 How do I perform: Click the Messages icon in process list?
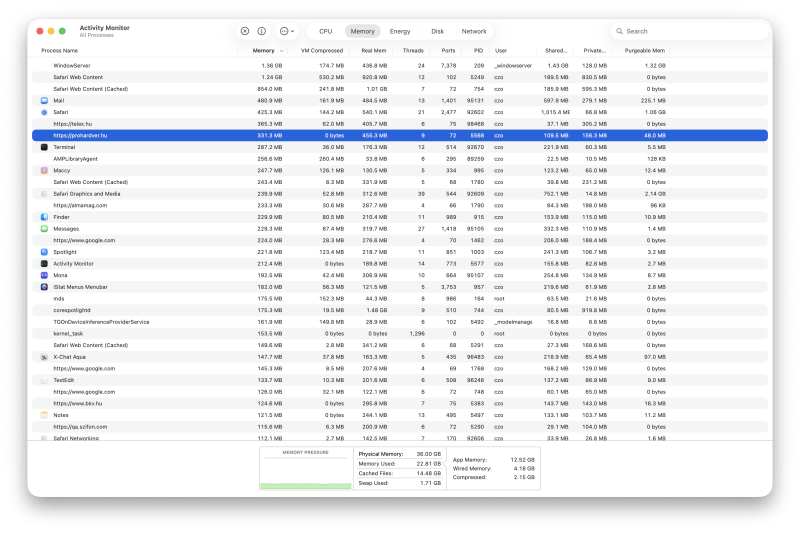click(44, 229)
